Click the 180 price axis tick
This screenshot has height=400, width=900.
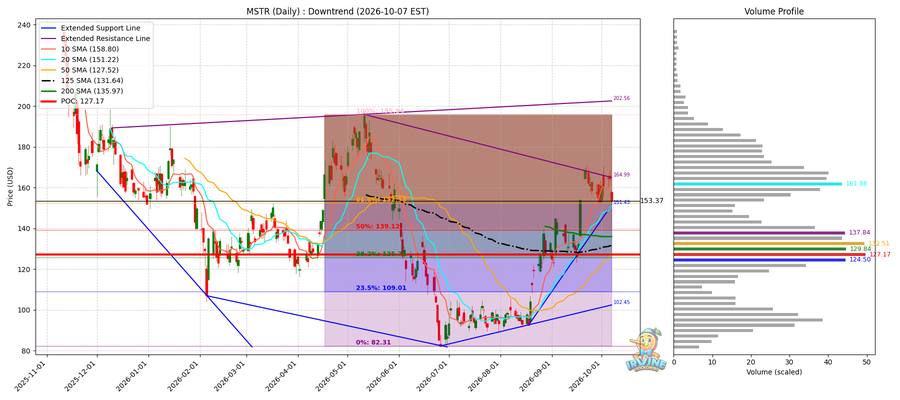(x=25, y=147)
